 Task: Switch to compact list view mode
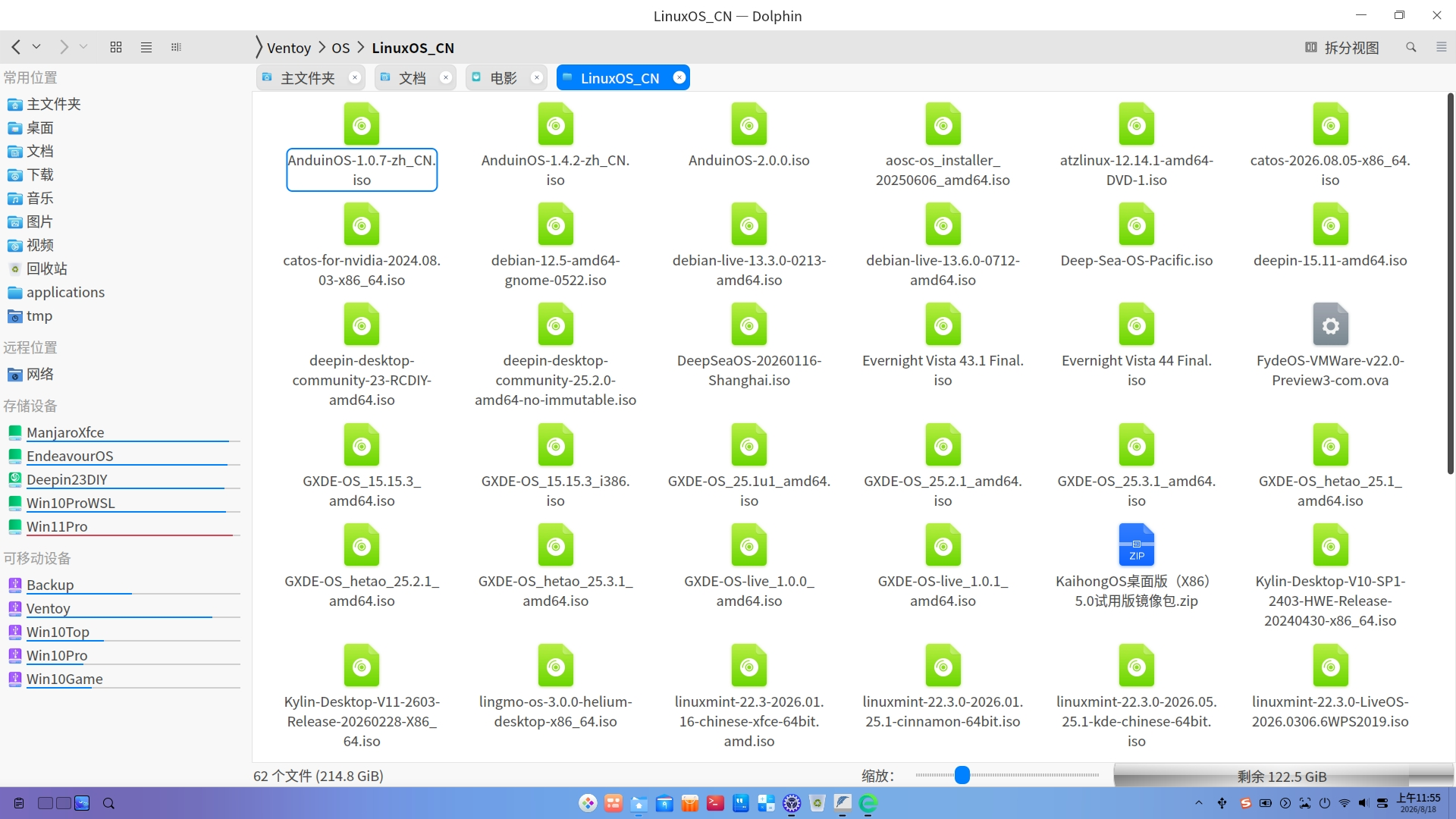pyautogui.click(x=146, y=47)
